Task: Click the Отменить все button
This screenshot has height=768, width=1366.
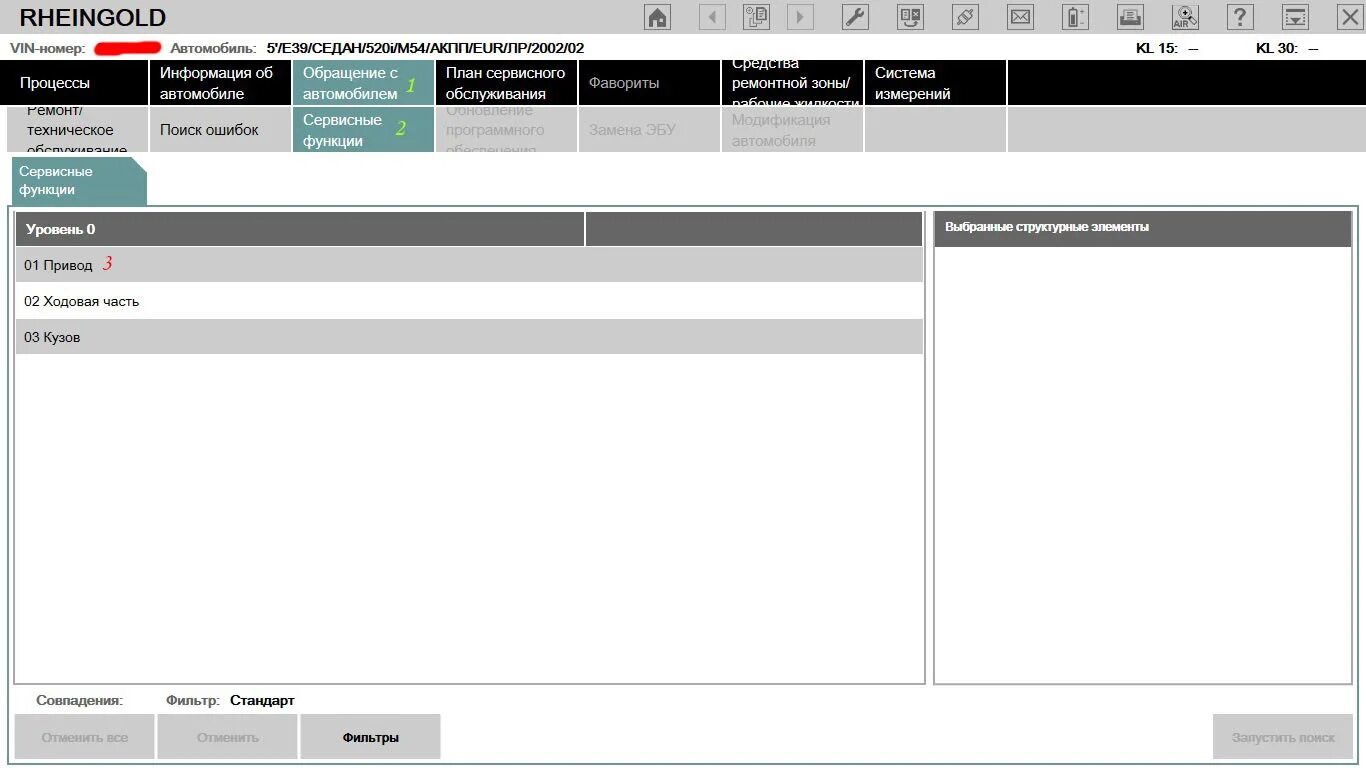Action: pos(85,737)
